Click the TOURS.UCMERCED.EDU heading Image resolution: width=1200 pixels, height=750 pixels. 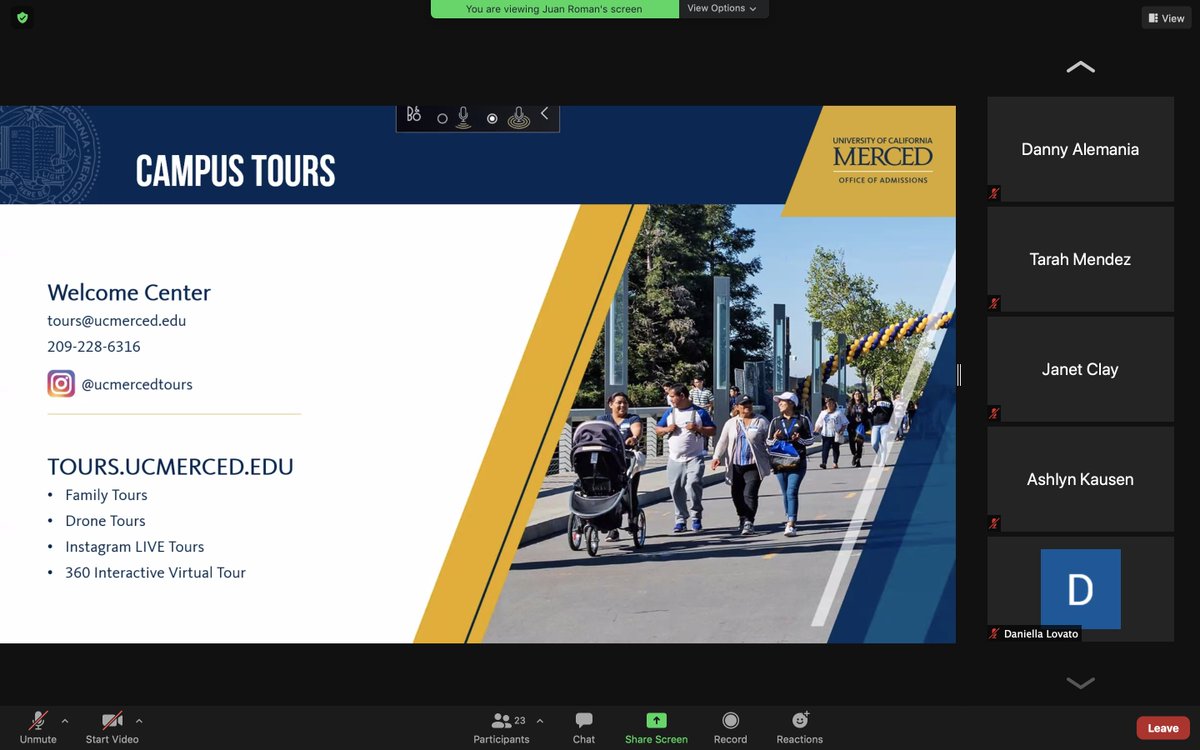(170, 467)
